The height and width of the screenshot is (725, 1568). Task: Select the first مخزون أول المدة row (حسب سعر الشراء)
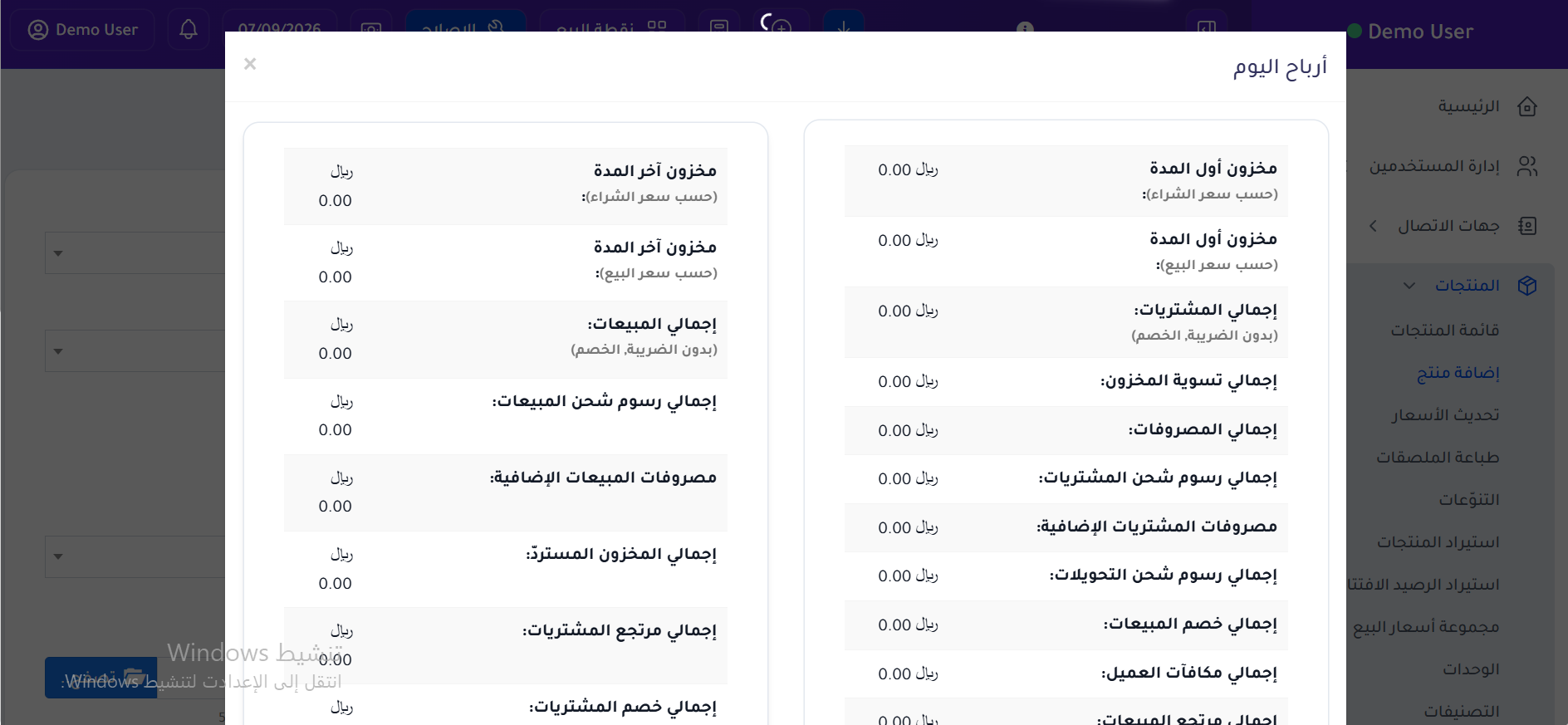click(1066, 181)
